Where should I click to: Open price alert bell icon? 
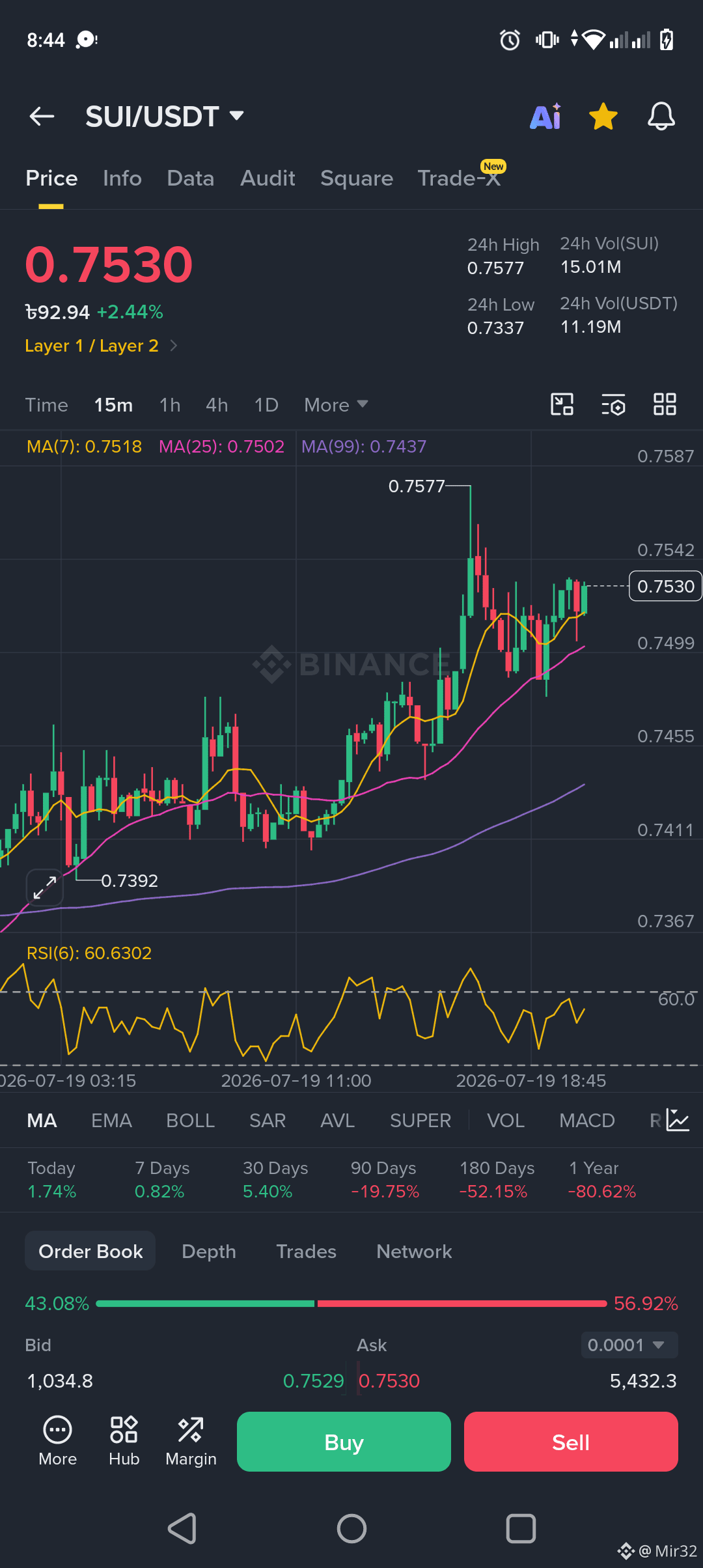[x=661, y=117]
